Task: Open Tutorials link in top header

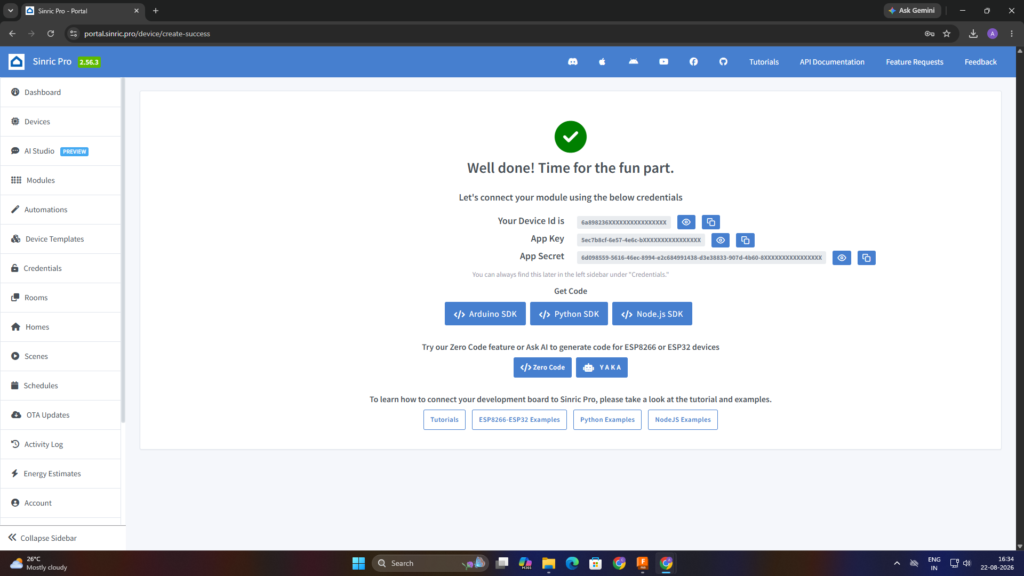Action: [x=763, y=62]
